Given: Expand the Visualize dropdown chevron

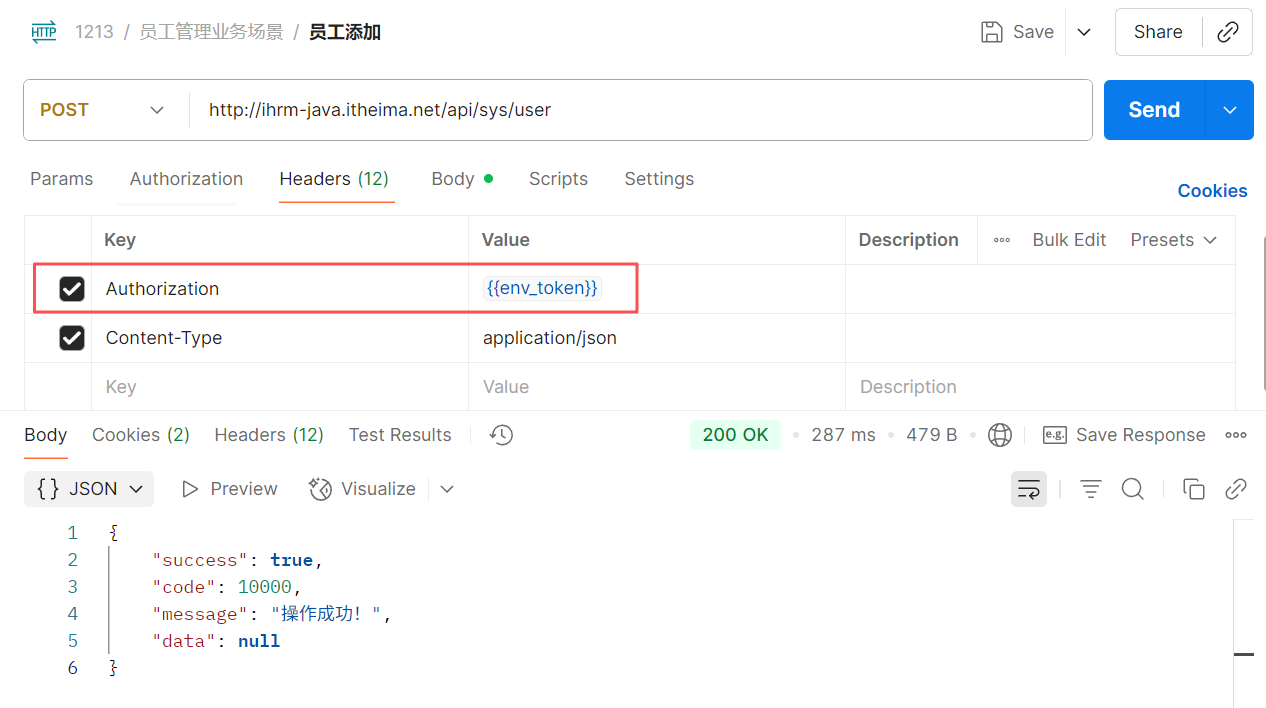Looking at the screenshot, I should tap(447, 489).
